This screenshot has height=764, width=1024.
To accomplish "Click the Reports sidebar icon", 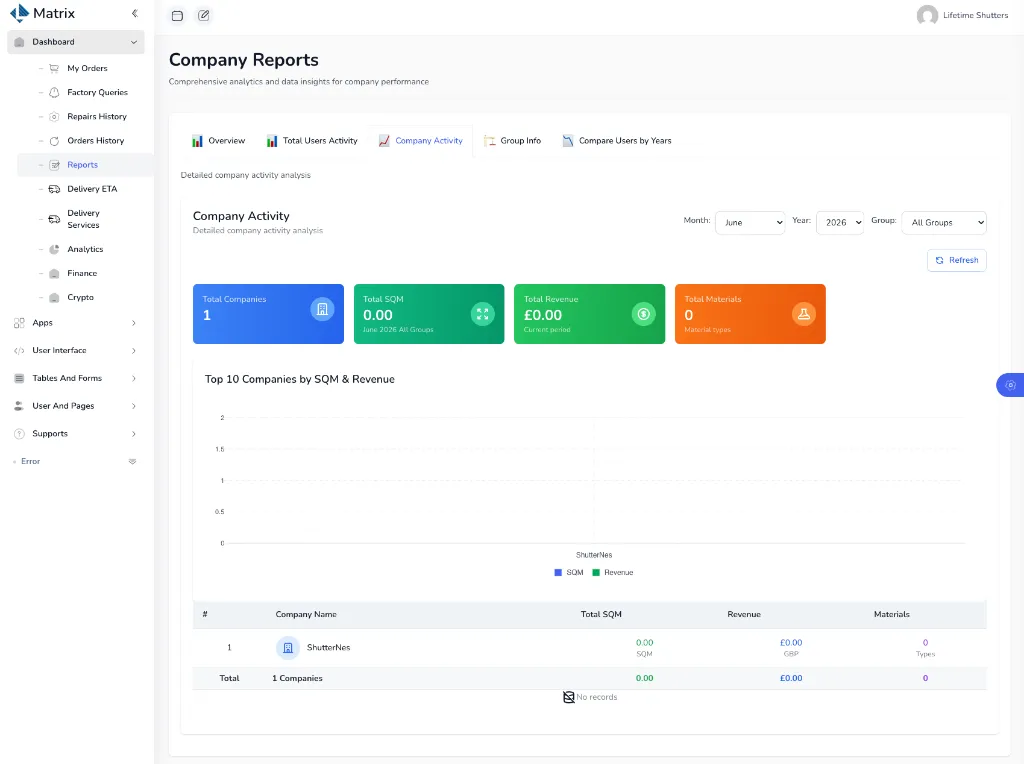I will point(54,165).
